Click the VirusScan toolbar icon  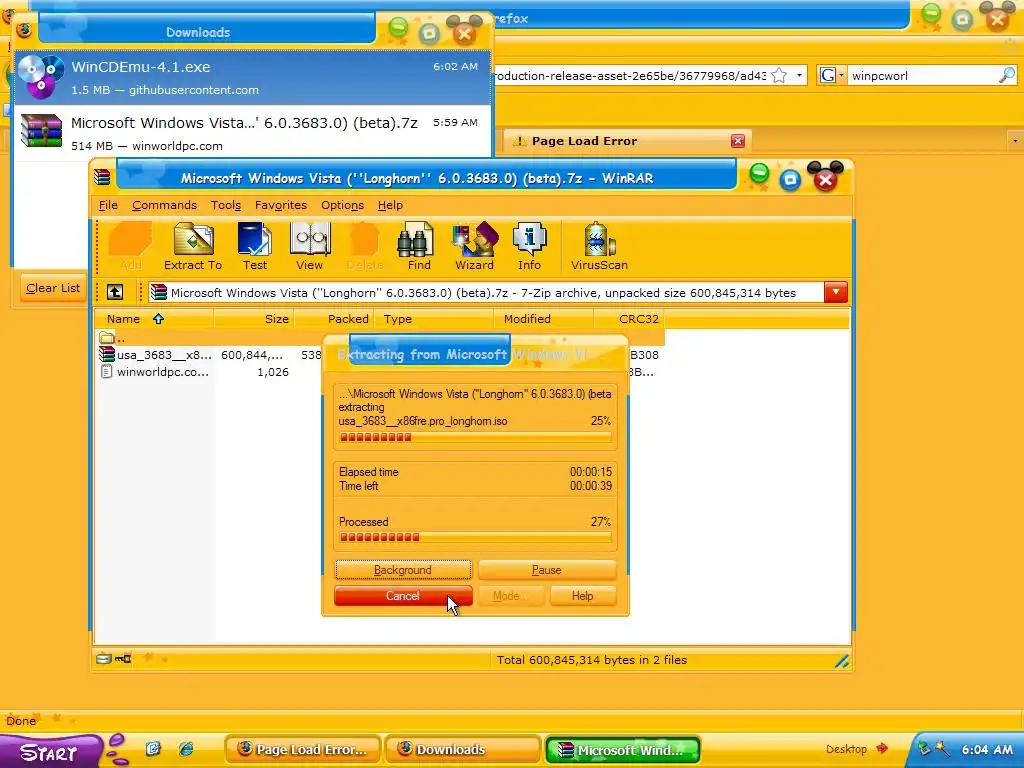tap(599, 246)
